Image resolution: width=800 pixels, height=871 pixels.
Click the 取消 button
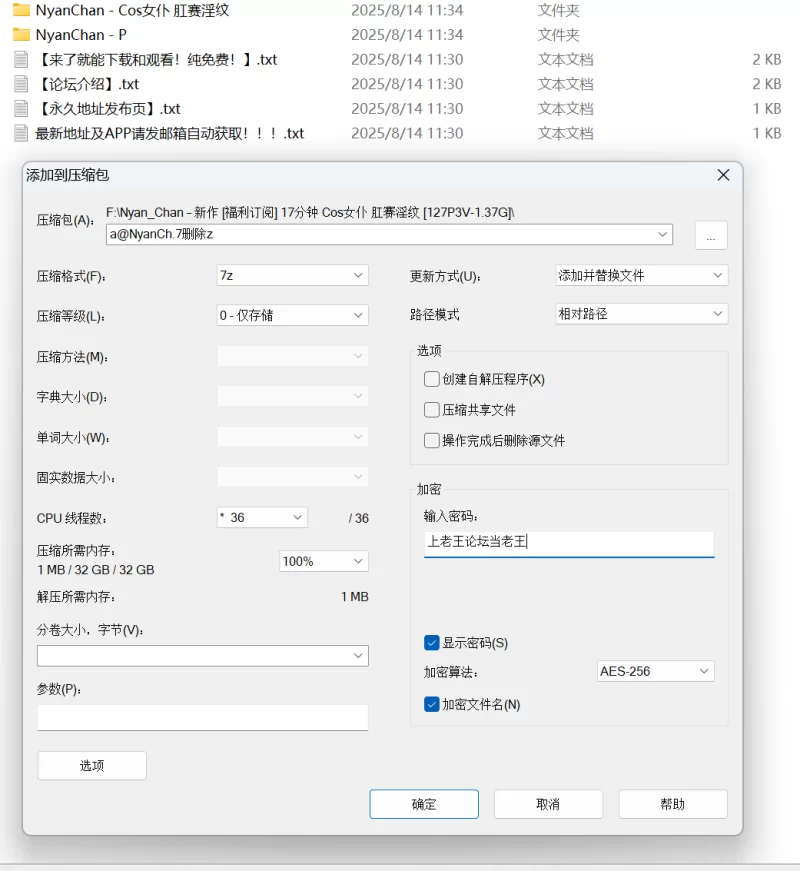pos(548,804)
